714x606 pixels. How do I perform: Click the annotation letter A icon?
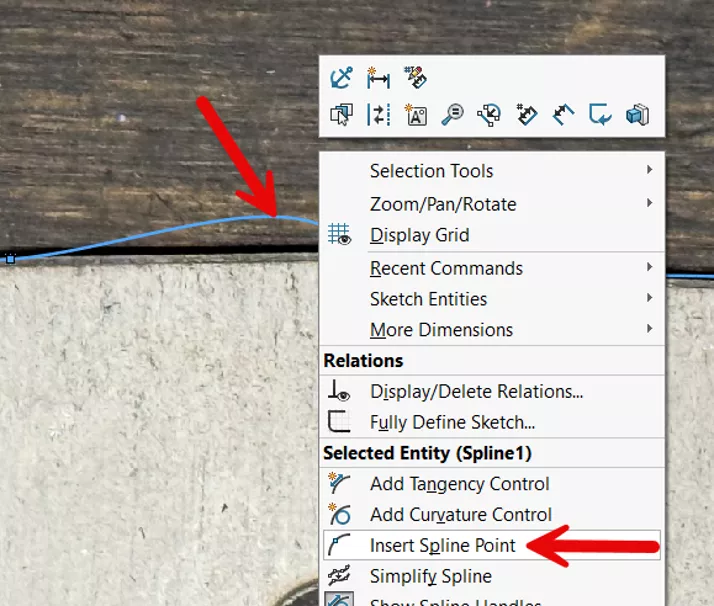(415, 114)
